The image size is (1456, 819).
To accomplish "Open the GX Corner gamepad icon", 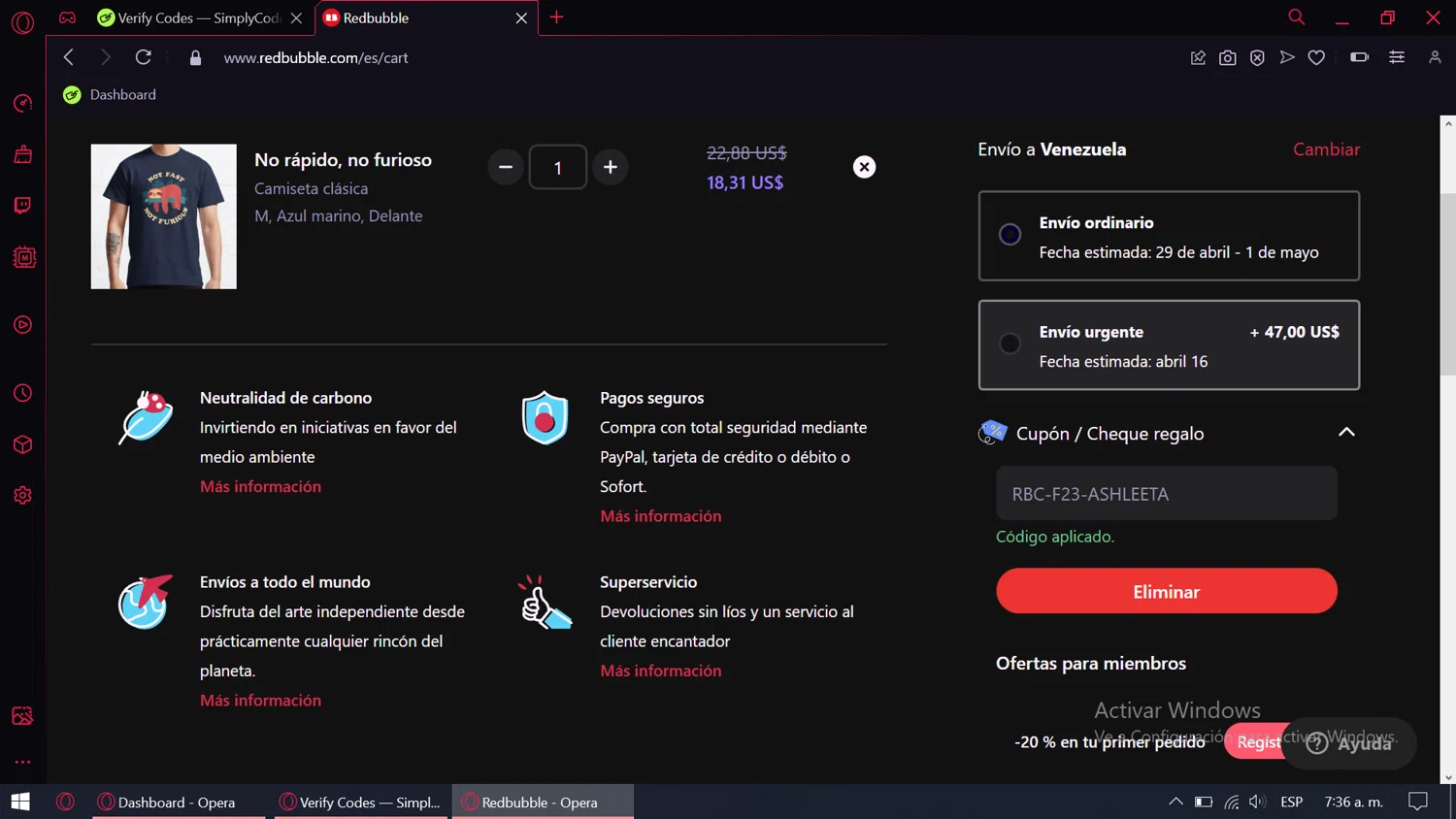I will (x=67, y=17).
